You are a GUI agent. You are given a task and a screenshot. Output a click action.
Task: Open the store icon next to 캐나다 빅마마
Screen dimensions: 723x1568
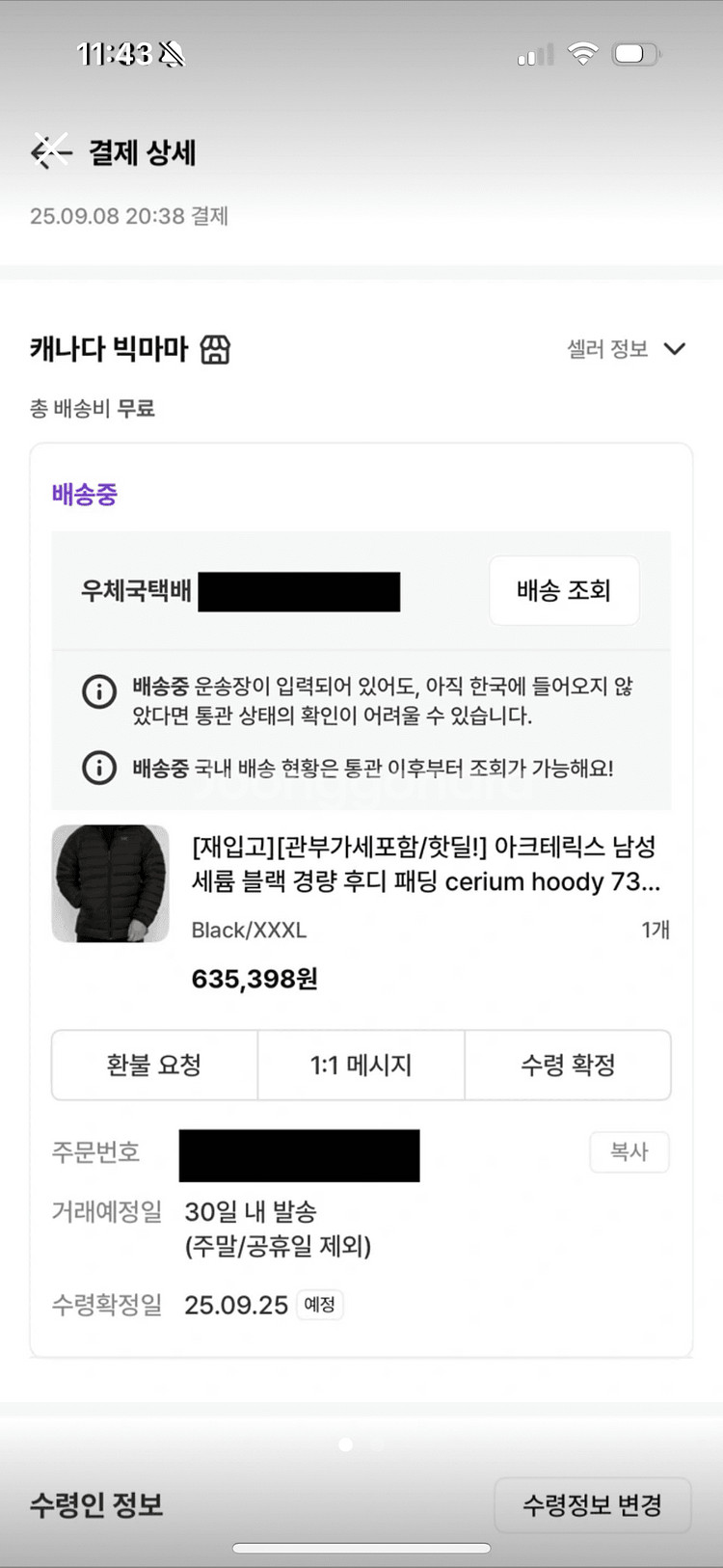(x=215, y=349)
